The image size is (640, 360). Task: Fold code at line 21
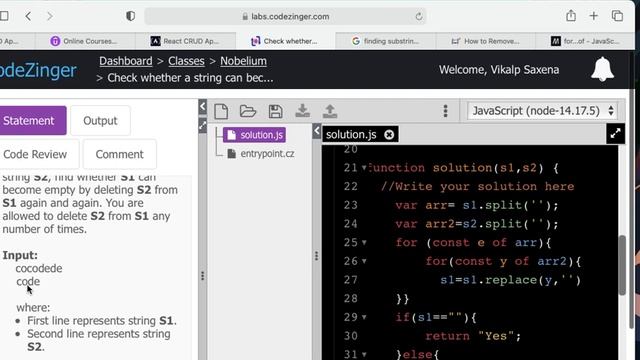point(364,167)
